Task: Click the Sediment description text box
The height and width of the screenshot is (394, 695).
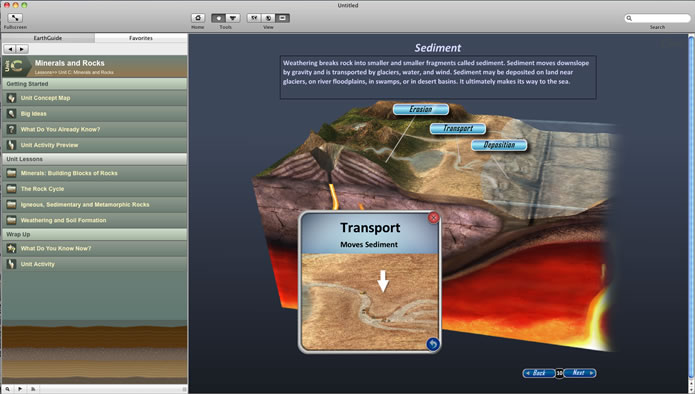Action: pos(438,77)
